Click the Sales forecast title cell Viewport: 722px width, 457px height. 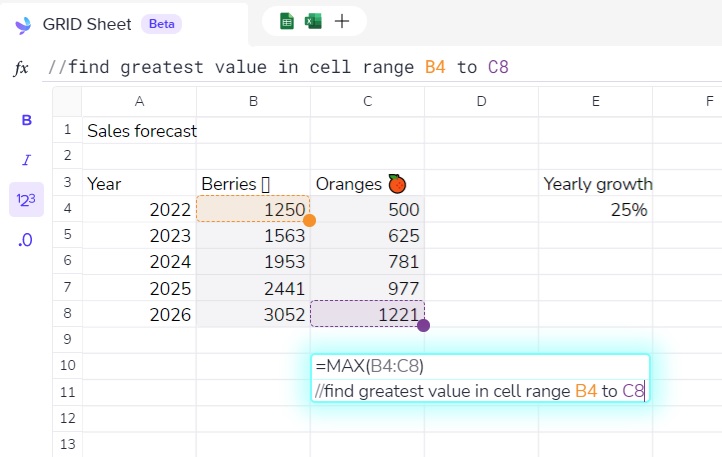[x=141, y=131]
